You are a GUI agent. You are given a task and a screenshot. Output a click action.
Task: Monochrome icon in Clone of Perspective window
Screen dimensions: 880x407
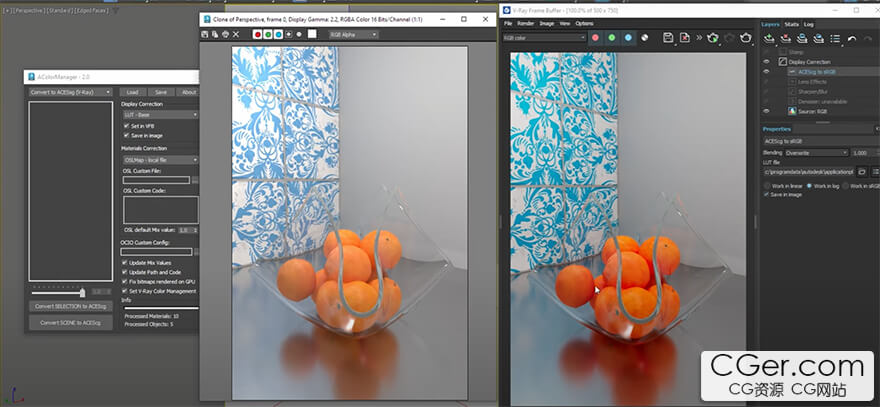click(x=299, y=34)
